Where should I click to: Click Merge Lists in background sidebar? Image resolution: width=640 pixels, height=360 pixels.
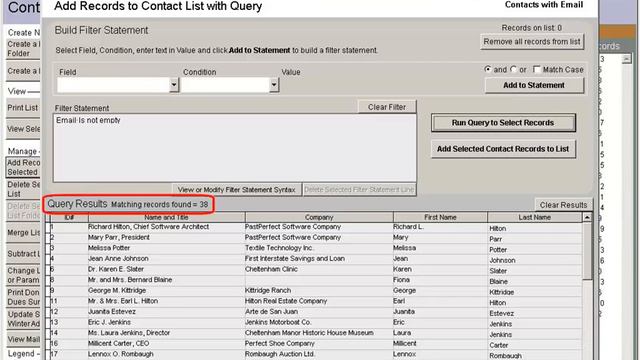click(23, 233)
